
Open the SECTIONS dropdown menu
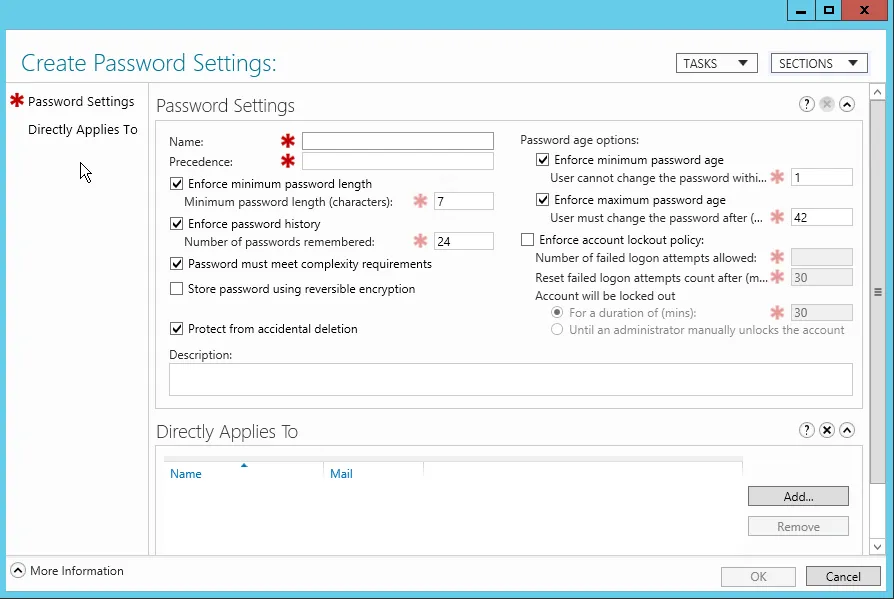819,63
